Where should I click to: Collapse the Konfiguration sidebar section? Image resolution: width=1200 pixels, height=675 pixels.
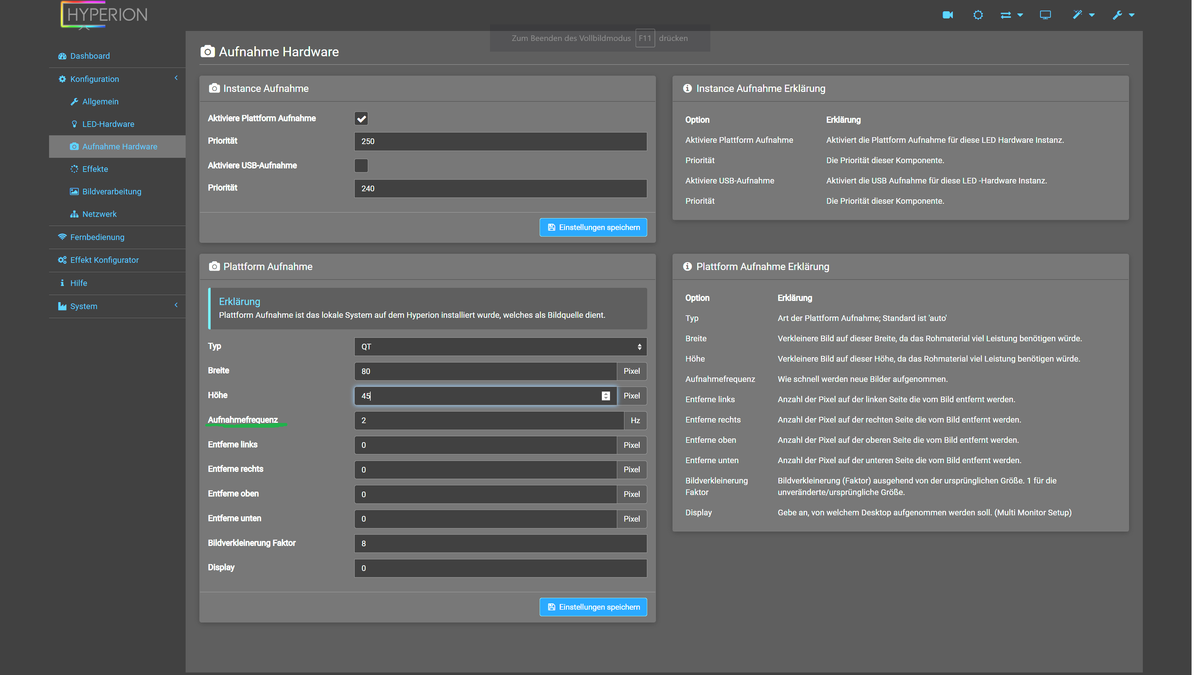coord(117,79)
